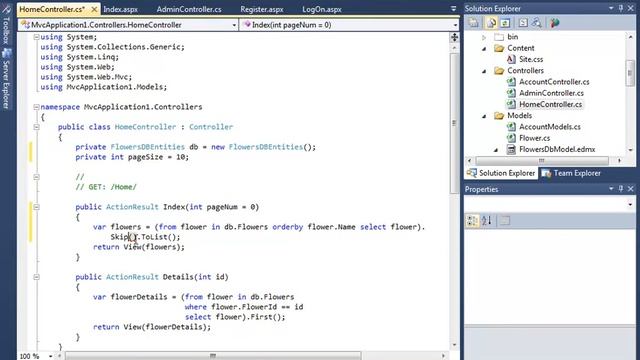
Task: Collapse the // GET: /Home/ comment region
Action: click(x=36, y=177)
